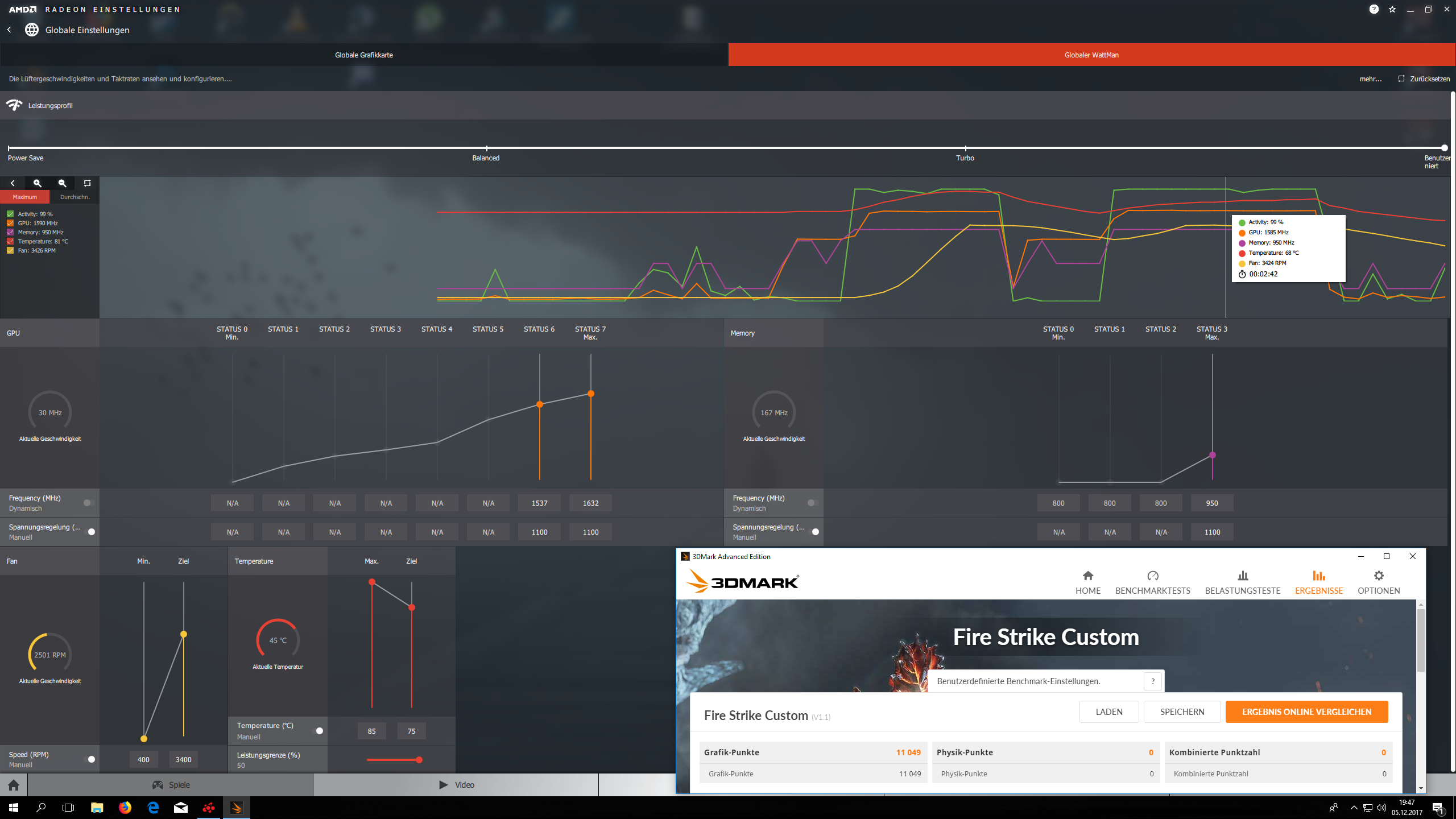The image size is (1456, 819).
Task: Zoom in on the WattMan graph
Action: [x=38, y=183]
